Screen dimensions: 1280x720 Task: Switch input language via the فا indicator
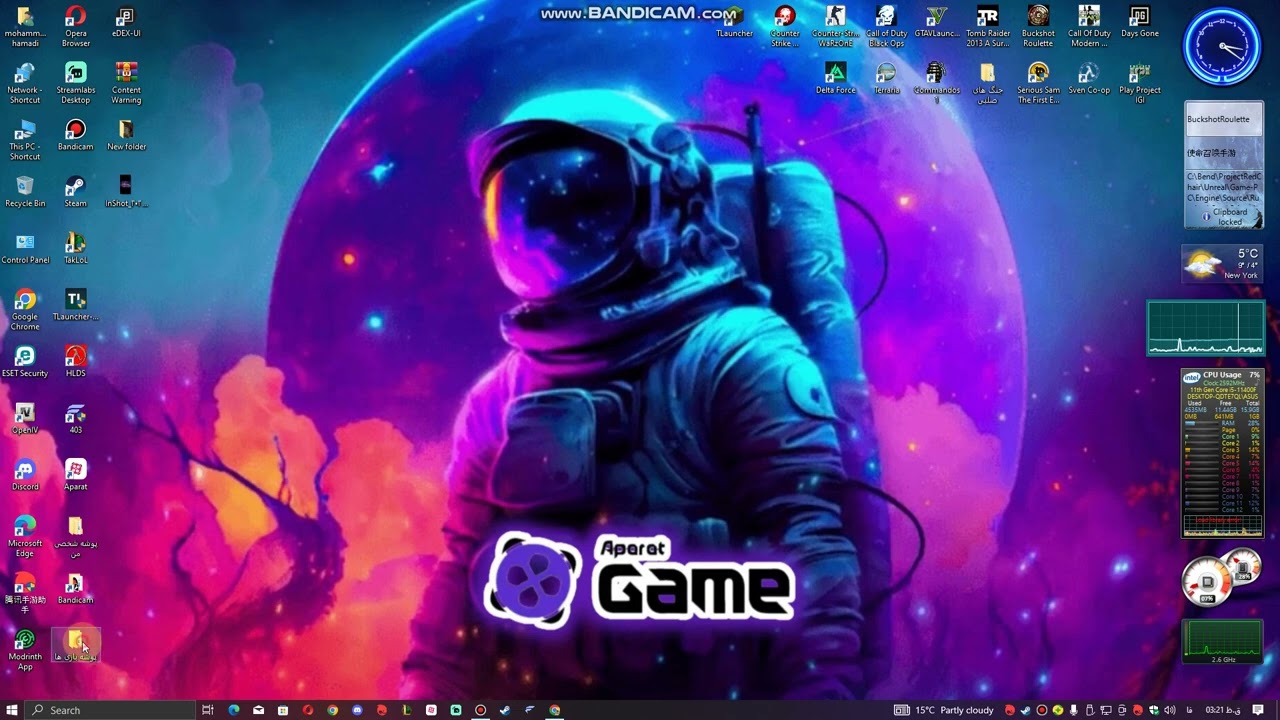[1189, 710]
